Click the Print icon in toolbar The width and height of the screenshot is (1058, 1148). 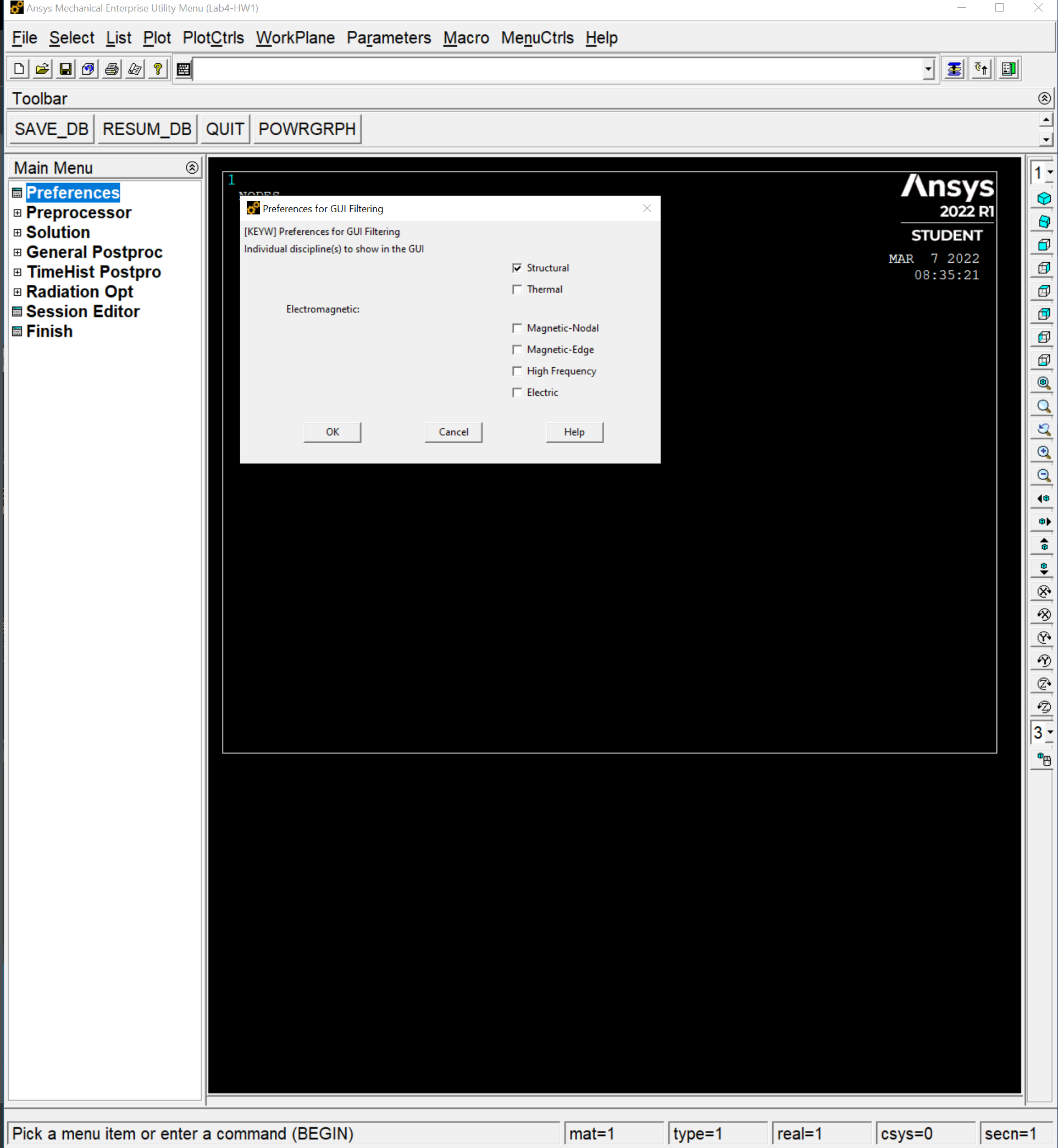pos(112,69)
